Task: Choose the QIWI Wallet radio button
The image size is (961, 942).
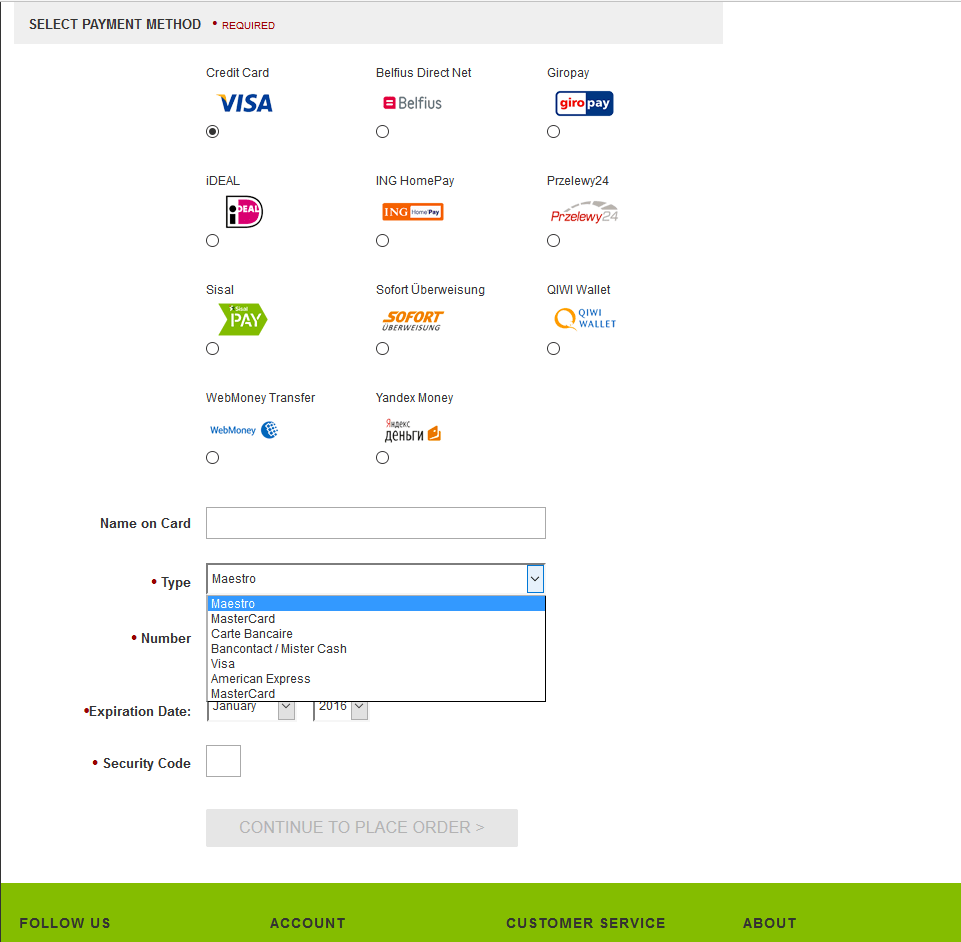Action: [x=553, y=349]
